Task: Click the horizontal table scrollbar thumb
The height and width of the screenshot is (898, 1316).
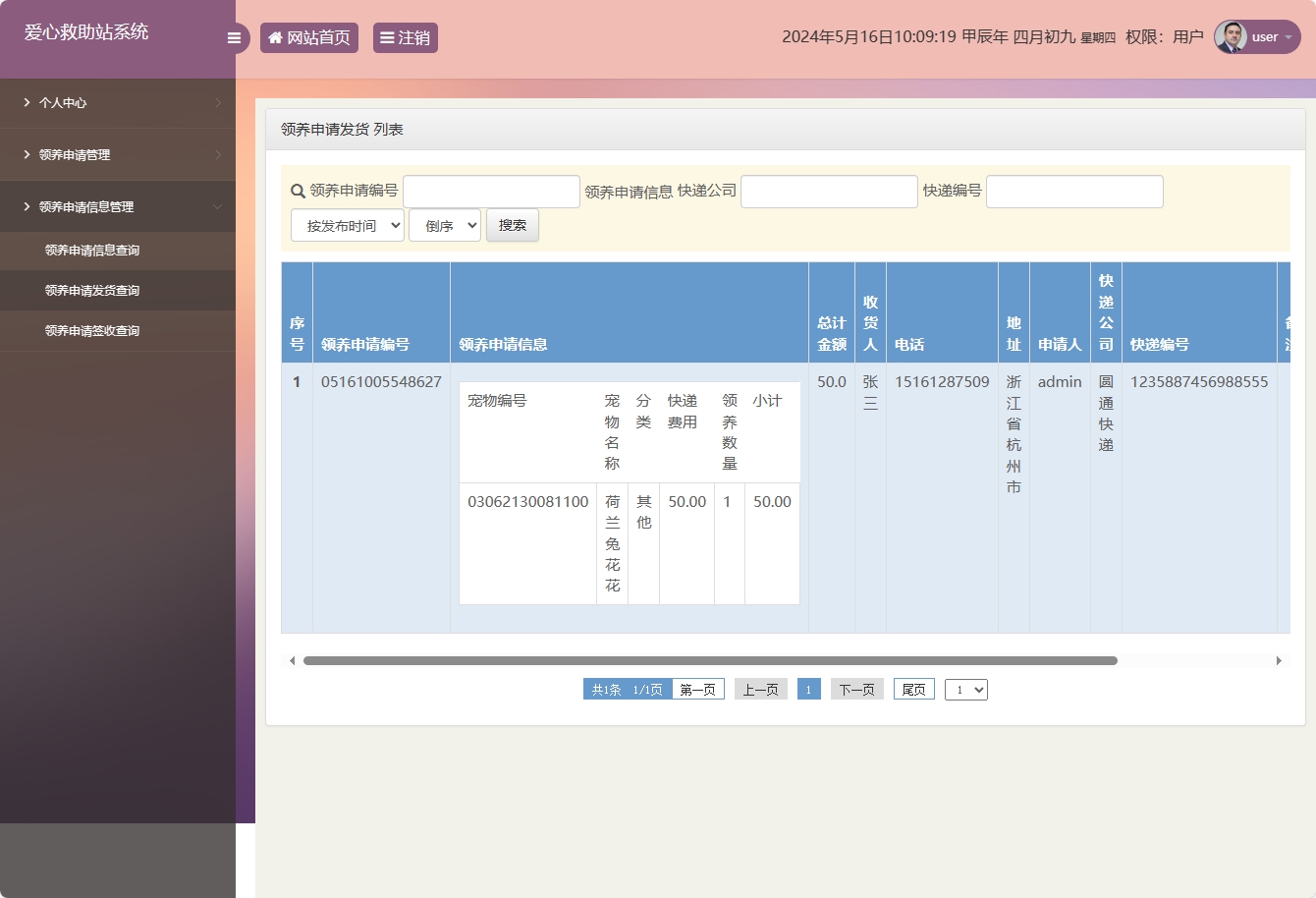Action: click(710, 661)
